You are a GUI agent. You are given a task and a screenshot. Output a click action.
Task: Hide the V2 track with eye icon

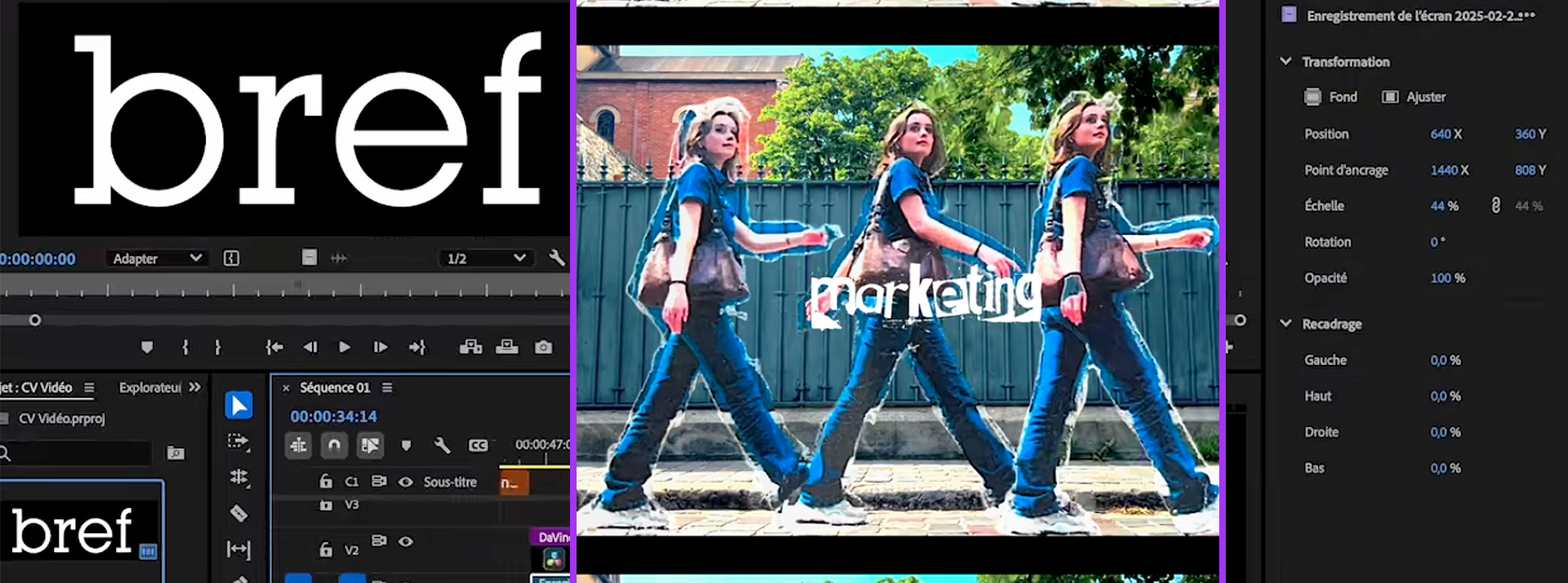[x=406, y=541]
